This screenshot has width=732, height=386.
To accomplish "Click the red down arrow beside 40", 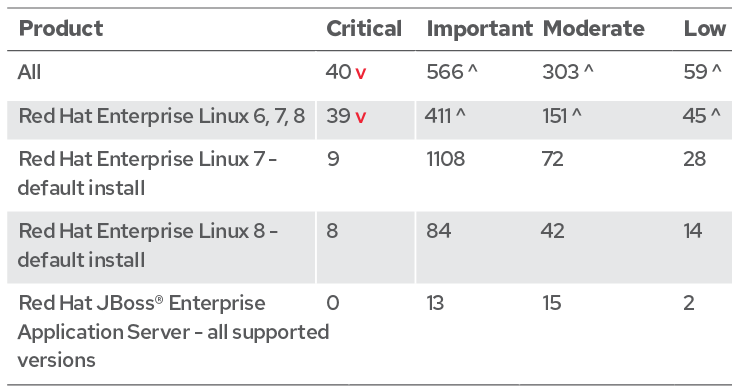I will [361, 74].
